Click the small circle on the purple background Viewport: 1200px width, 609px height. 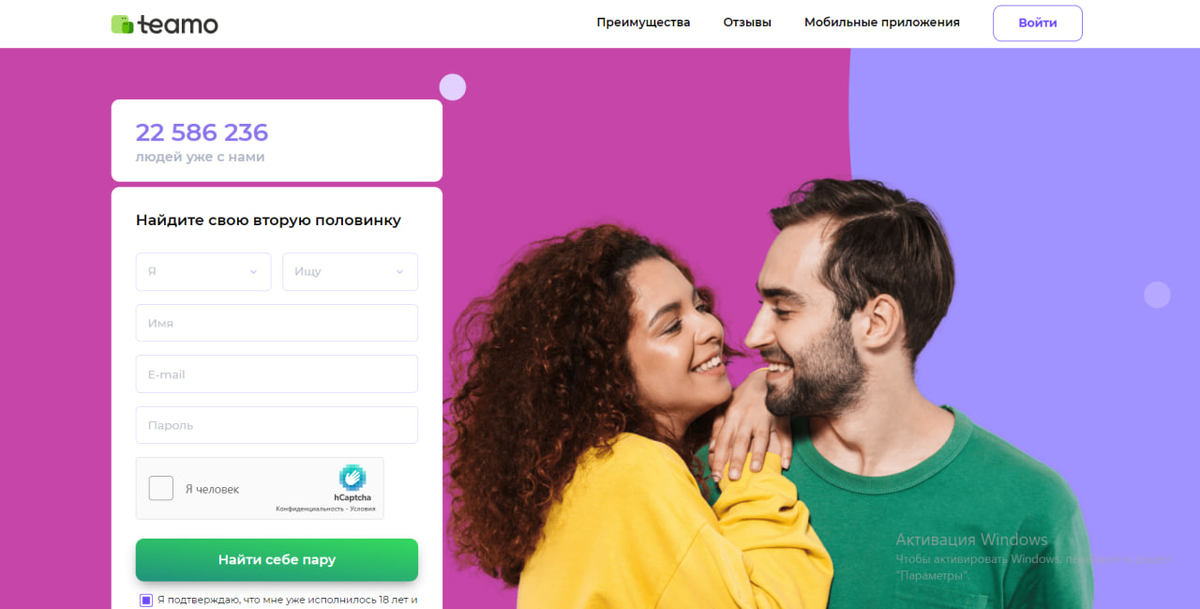coord(1157,294)
